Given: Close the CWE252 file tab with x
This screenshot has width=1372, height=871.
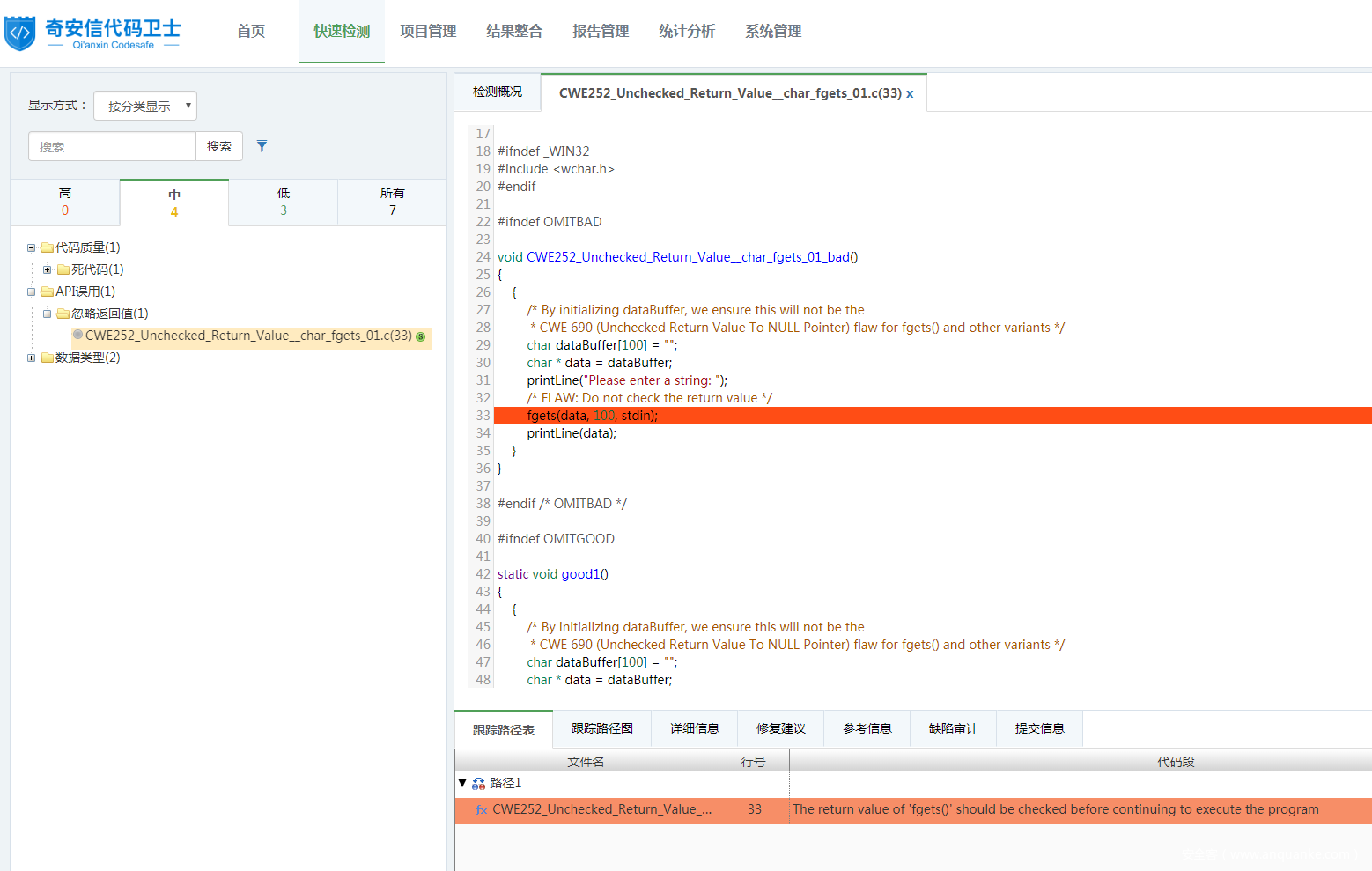Looking at the screenshot, I should click(910, 94).
